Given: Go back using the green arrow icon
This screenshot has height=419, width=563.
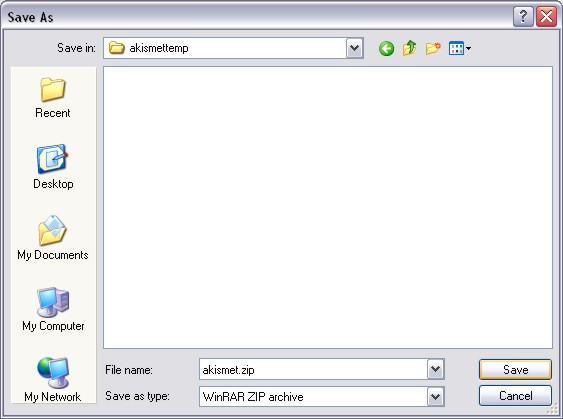Looking at the screenshot, I should pos(386,48).
